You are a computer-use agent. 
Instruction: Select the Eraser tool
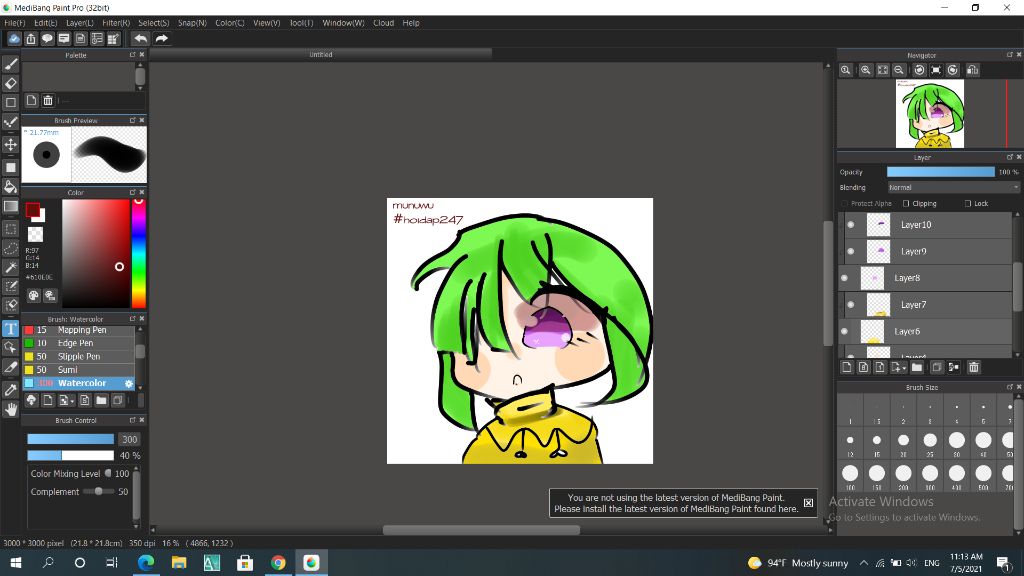(10, 84)
